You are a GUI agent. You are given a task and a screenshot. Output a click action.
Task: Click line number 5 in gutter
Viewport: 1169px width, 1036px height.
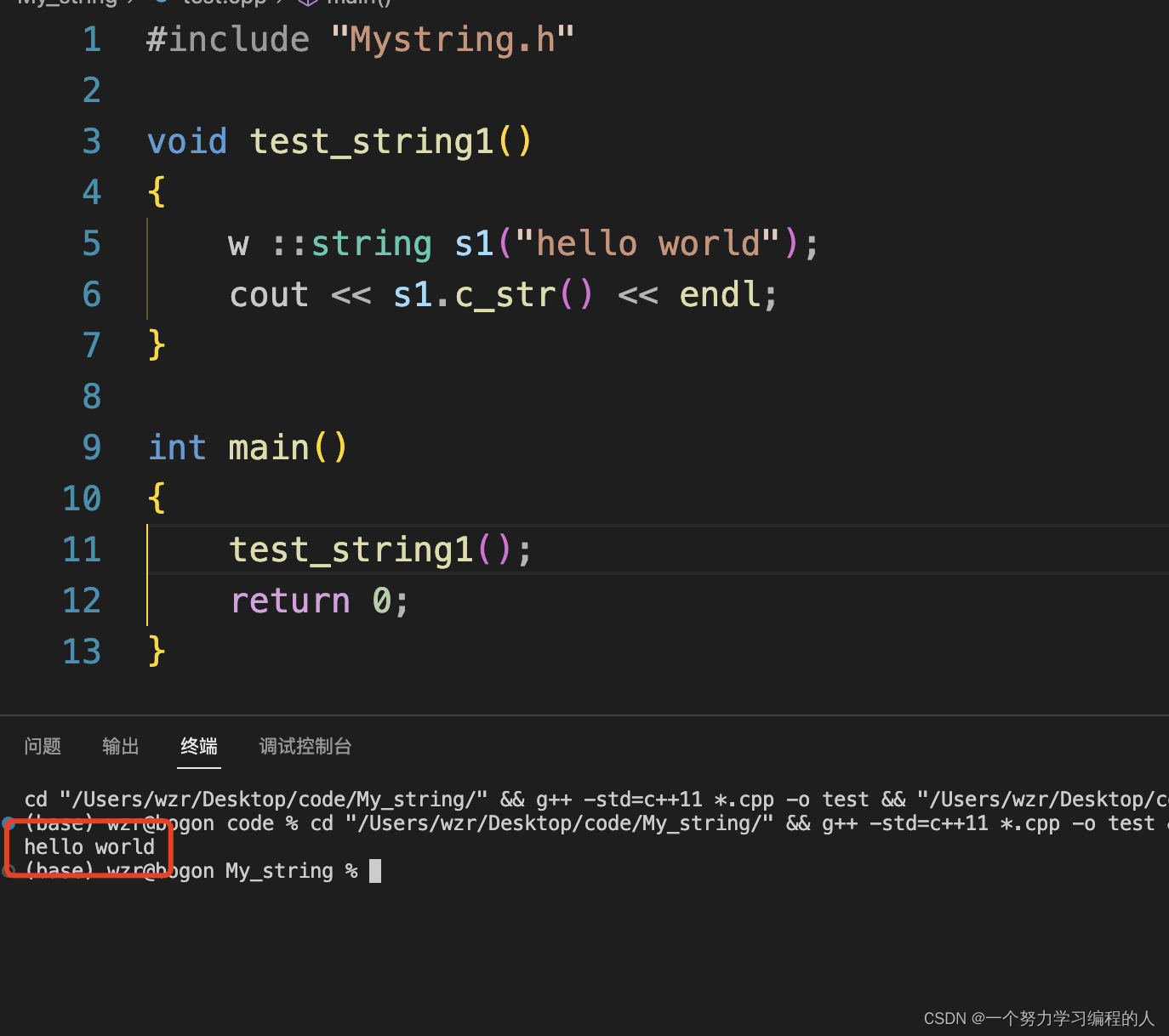coord(92,244)
